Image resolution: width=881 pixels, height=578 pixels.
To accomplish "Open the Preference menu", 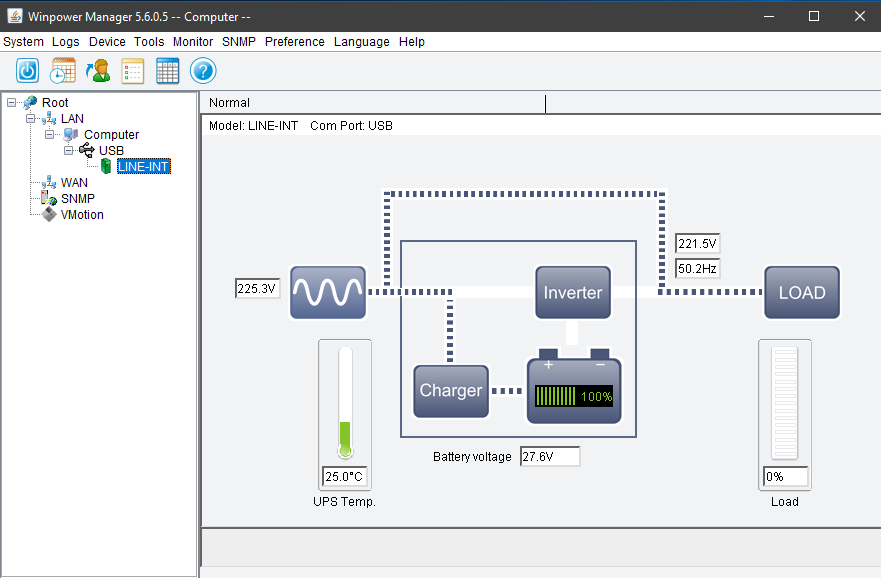I will 294,42.
